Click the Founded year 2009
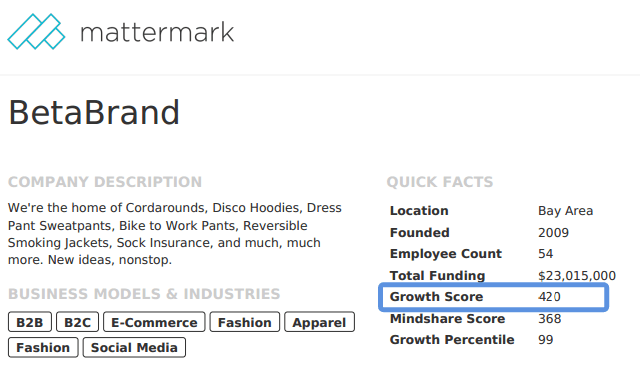This screenshot has width=641, height=371. (553, 233)
